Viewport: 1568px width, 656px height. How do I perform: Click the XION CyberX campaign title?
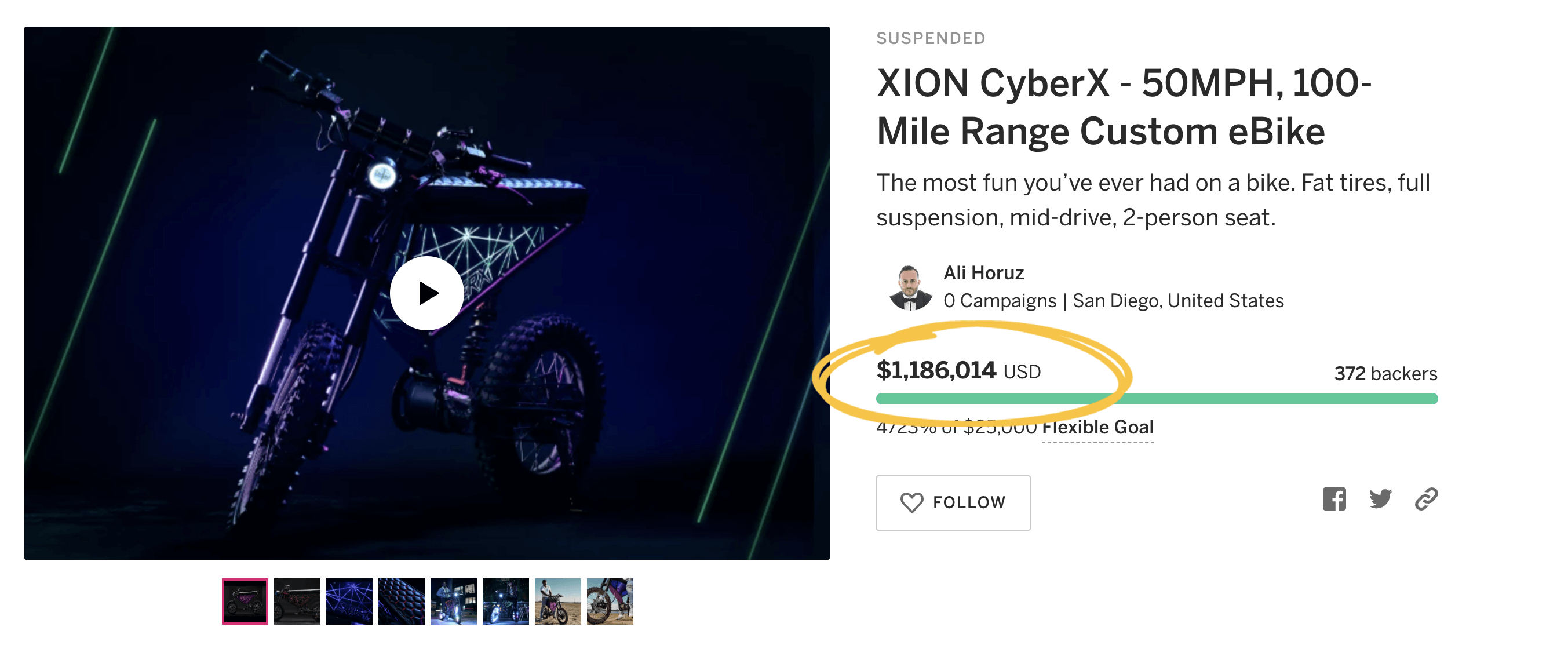click(x=1124, y=107)
